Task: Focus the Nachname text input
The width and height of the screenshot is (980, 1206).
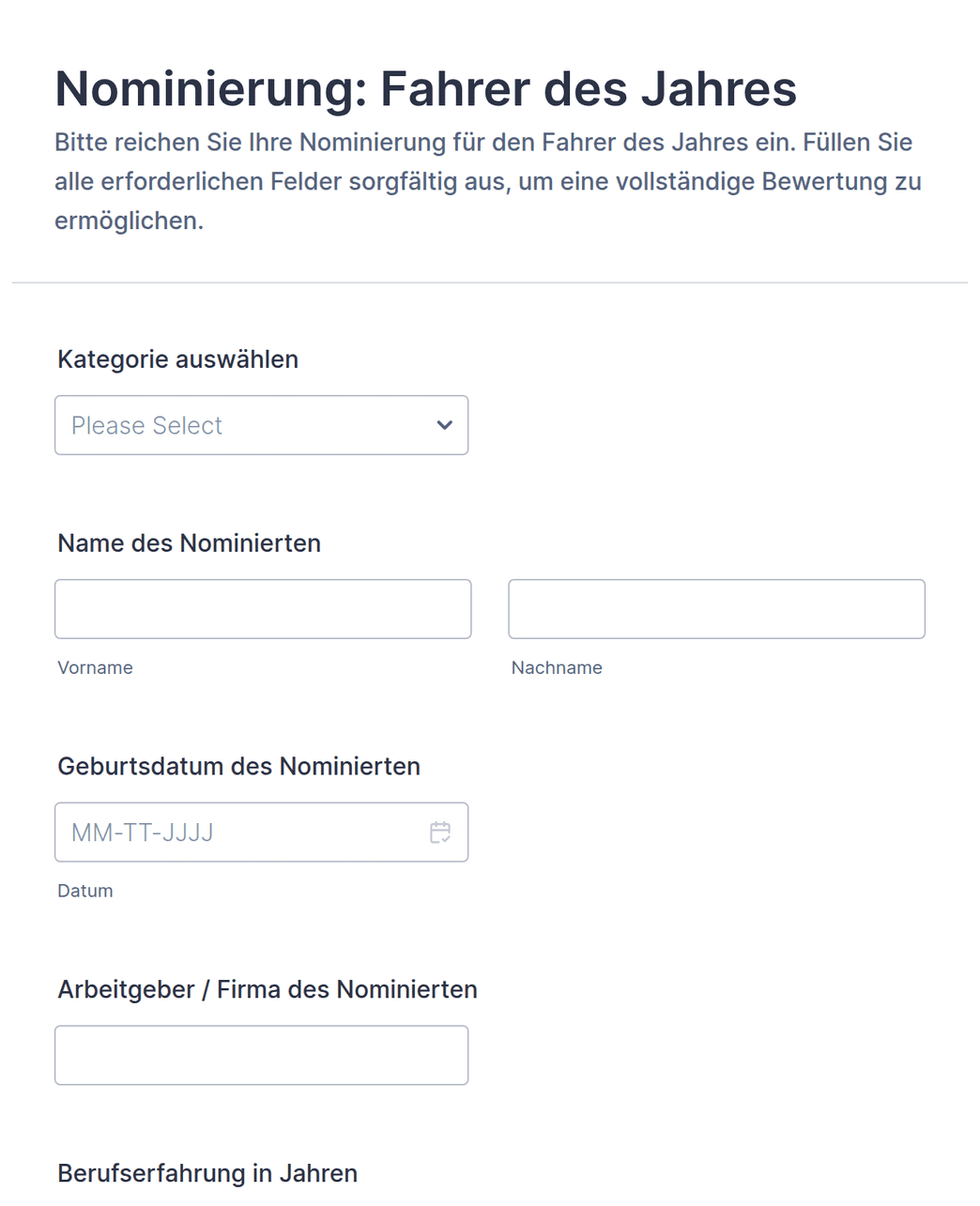Action: point(716,609)
